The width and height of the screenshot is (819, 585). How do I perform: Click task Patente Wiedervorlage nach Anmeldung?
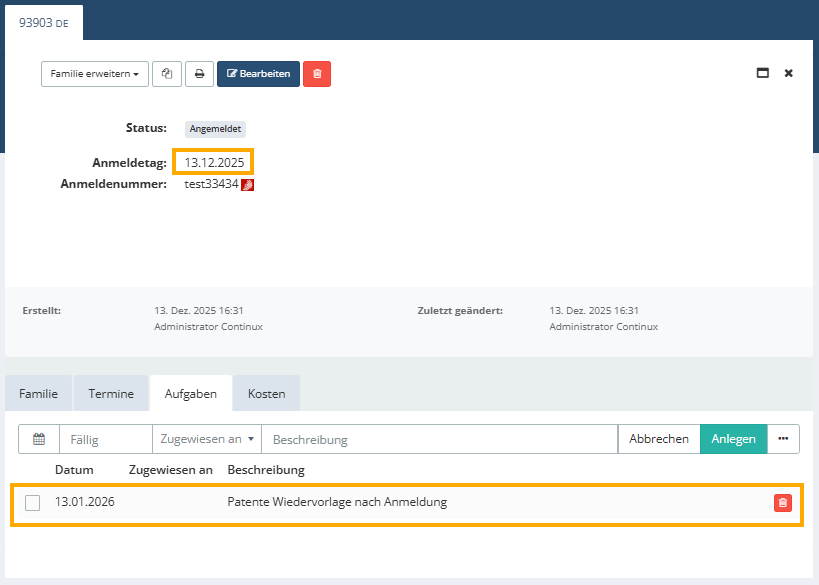[x=337, y=502]
